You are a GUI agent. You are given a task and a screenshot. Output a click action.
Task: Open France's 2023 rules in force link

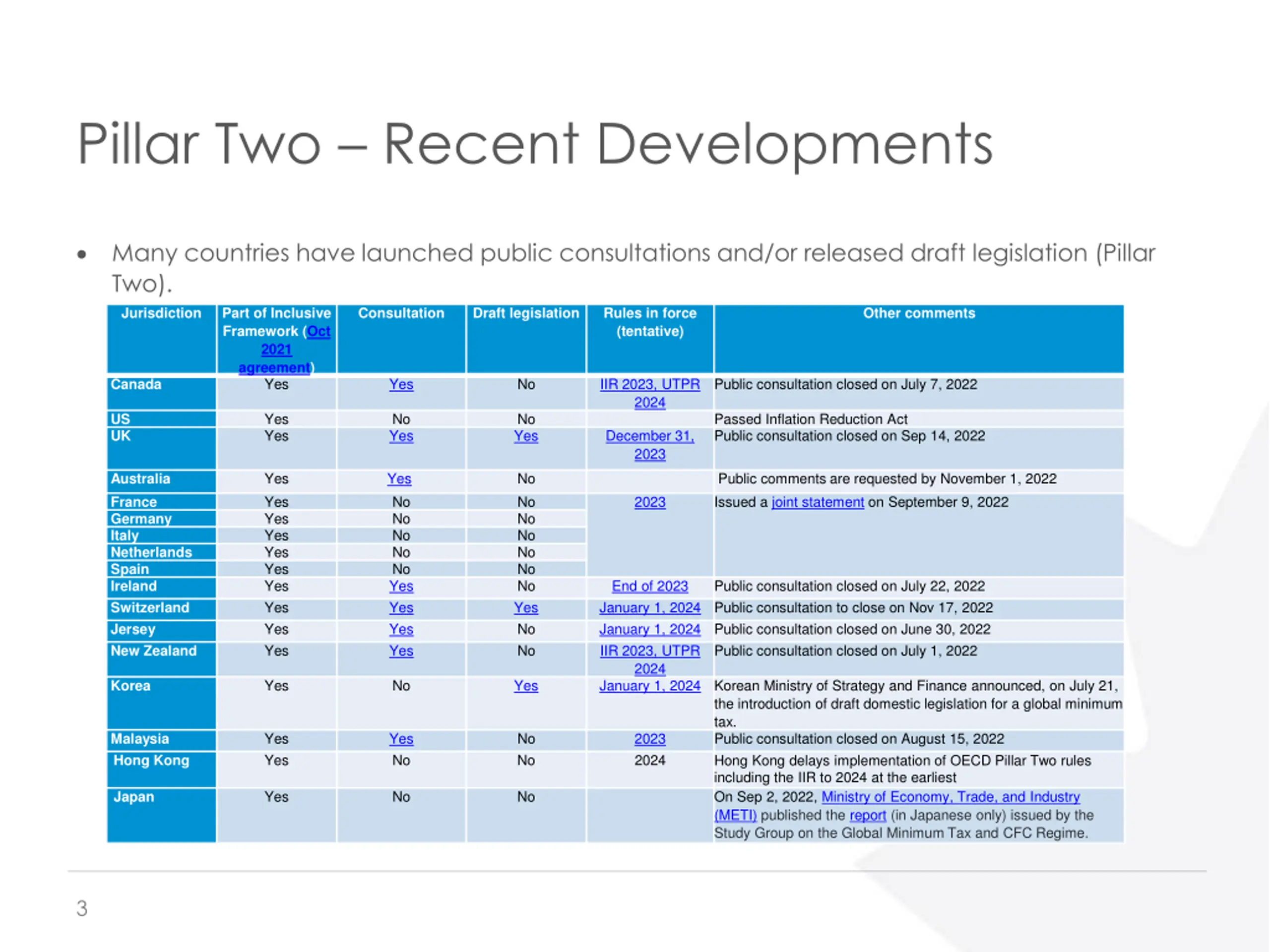click(x=649, y=502)
